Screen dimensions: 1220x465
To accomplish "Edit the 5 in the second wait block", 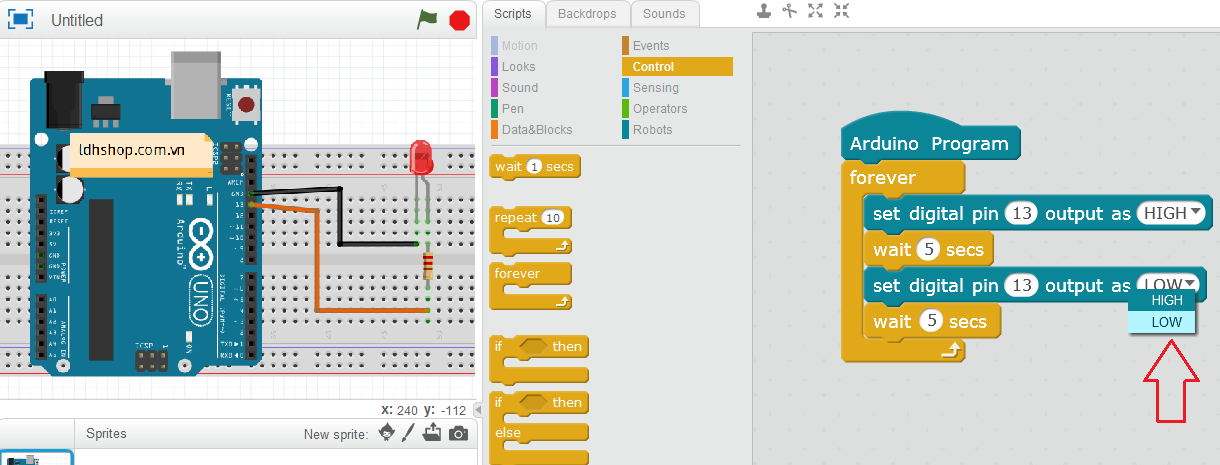I will pyautogui.click(x=930, y=321).
